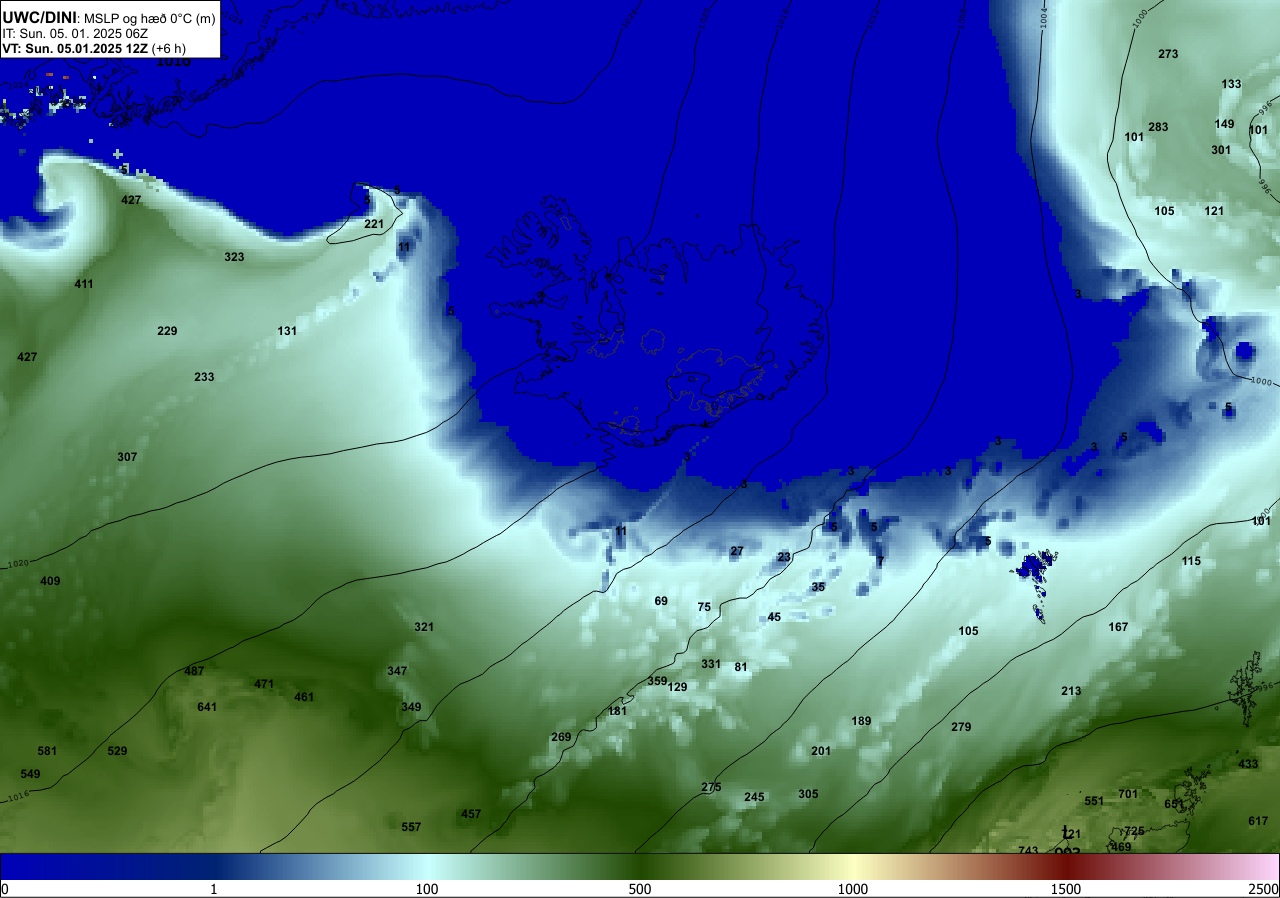The height and width of the screenshot is (898, 1280).
Task: Click the map value 331
Action: (x=711, y=664)
